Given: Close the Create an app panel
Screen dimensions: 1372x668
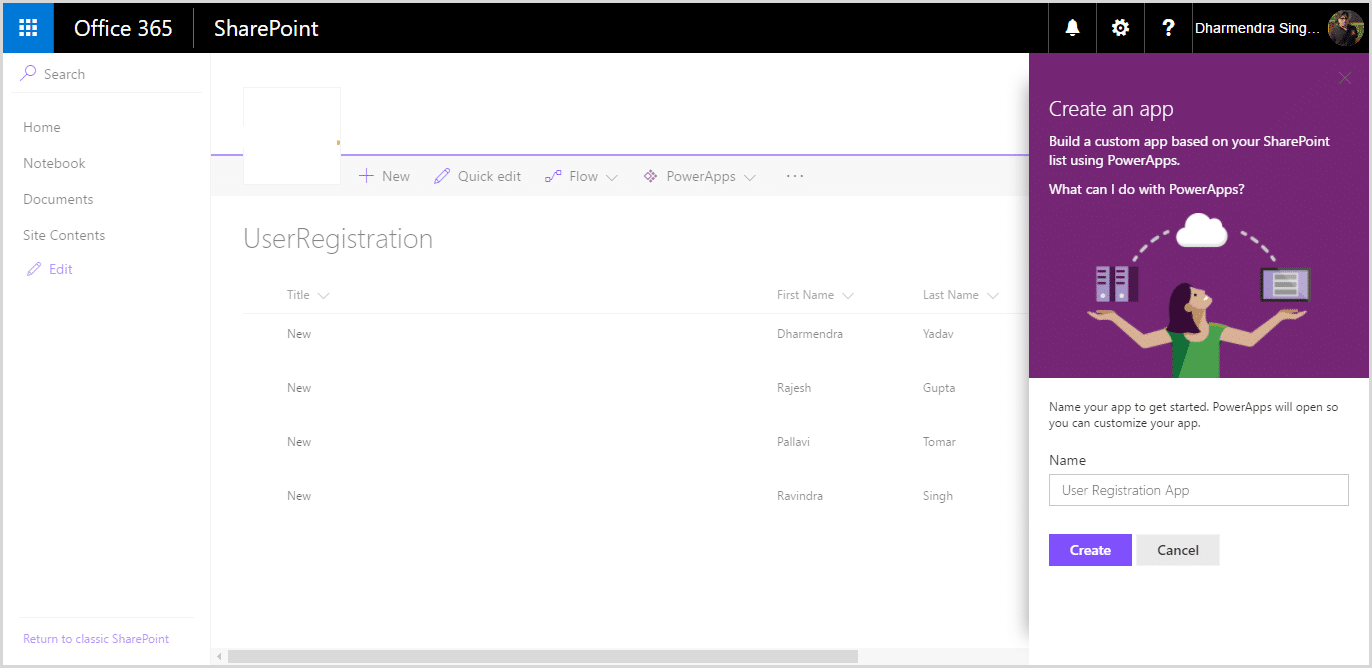Looking at the screenshot, I should pyautogui.click(x=1344, y=78).
